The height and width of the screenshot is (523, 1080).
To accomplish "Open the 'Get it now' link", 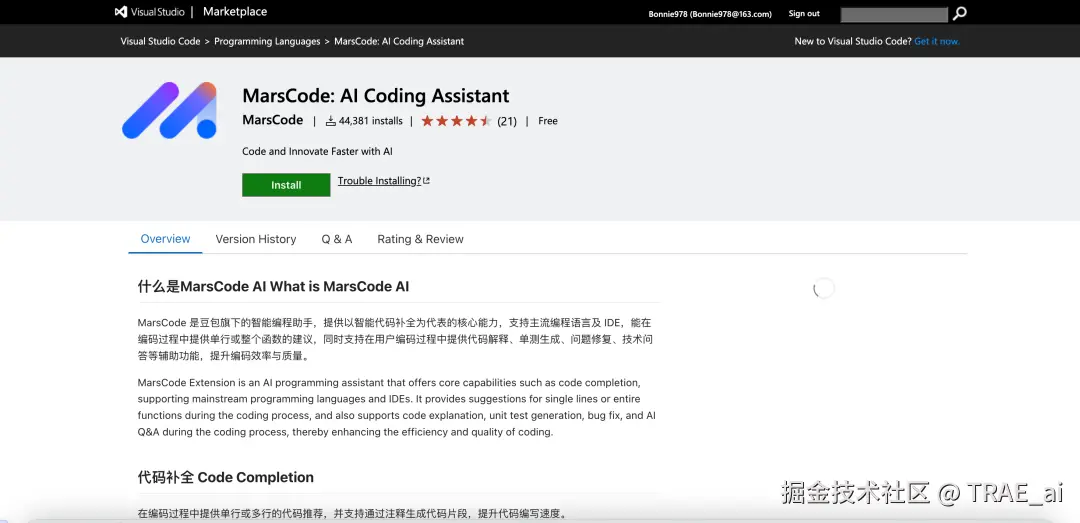I will pyautogui.click(x=937, y=42).
